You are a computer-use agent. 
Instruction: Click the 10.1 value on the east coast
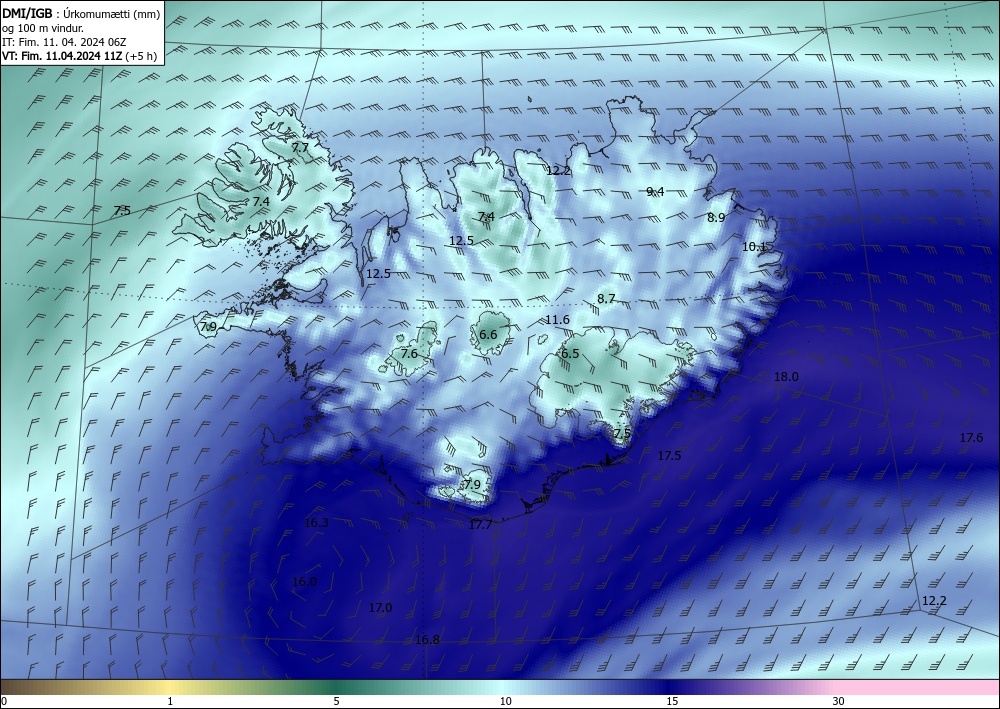754,246
